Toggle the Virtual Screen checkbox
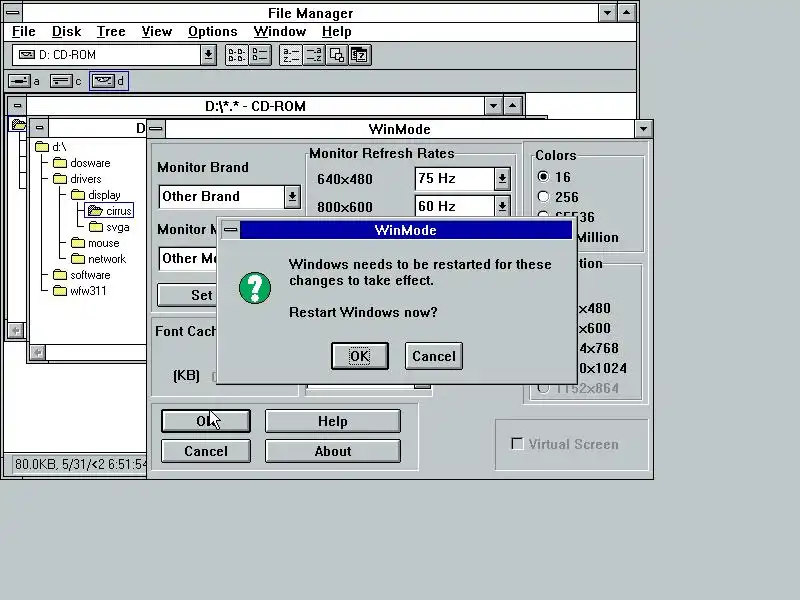 pos(517,443)
